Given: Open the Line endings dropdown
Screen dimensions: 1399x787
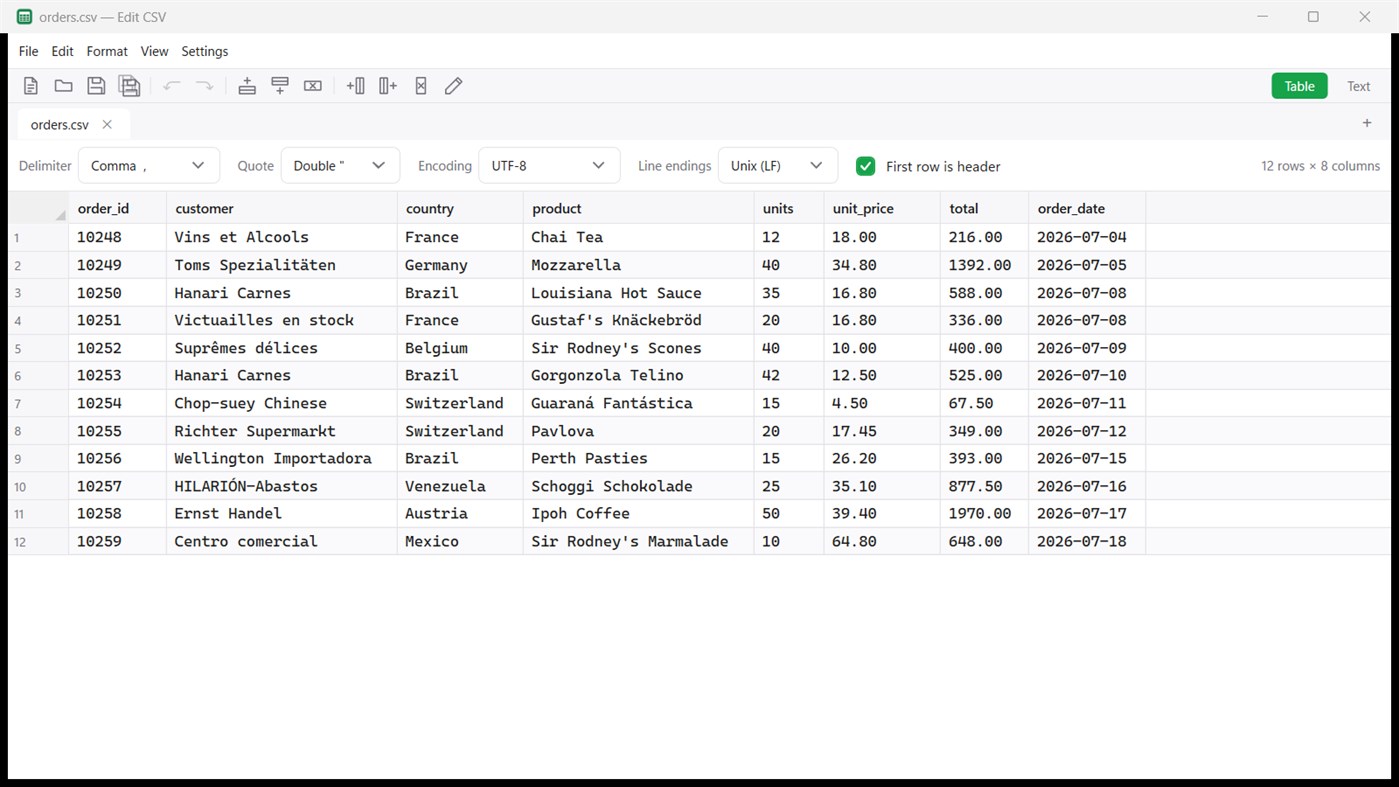Looking at the screenshot, I should [x=778, y=166].
